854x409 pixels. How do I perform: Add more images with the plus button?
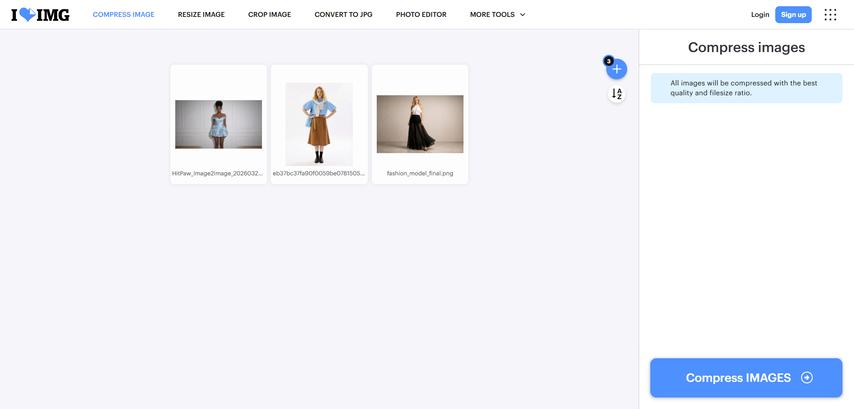tap(617, 69)
